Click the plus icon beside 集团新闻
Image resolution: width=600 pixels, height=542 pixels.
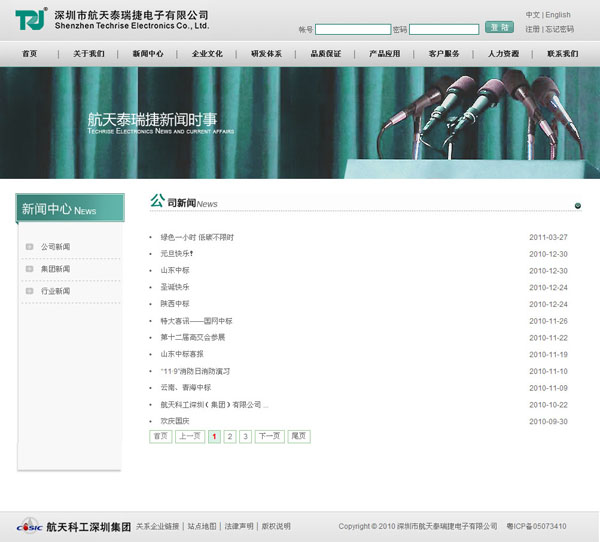click(30, 268)
